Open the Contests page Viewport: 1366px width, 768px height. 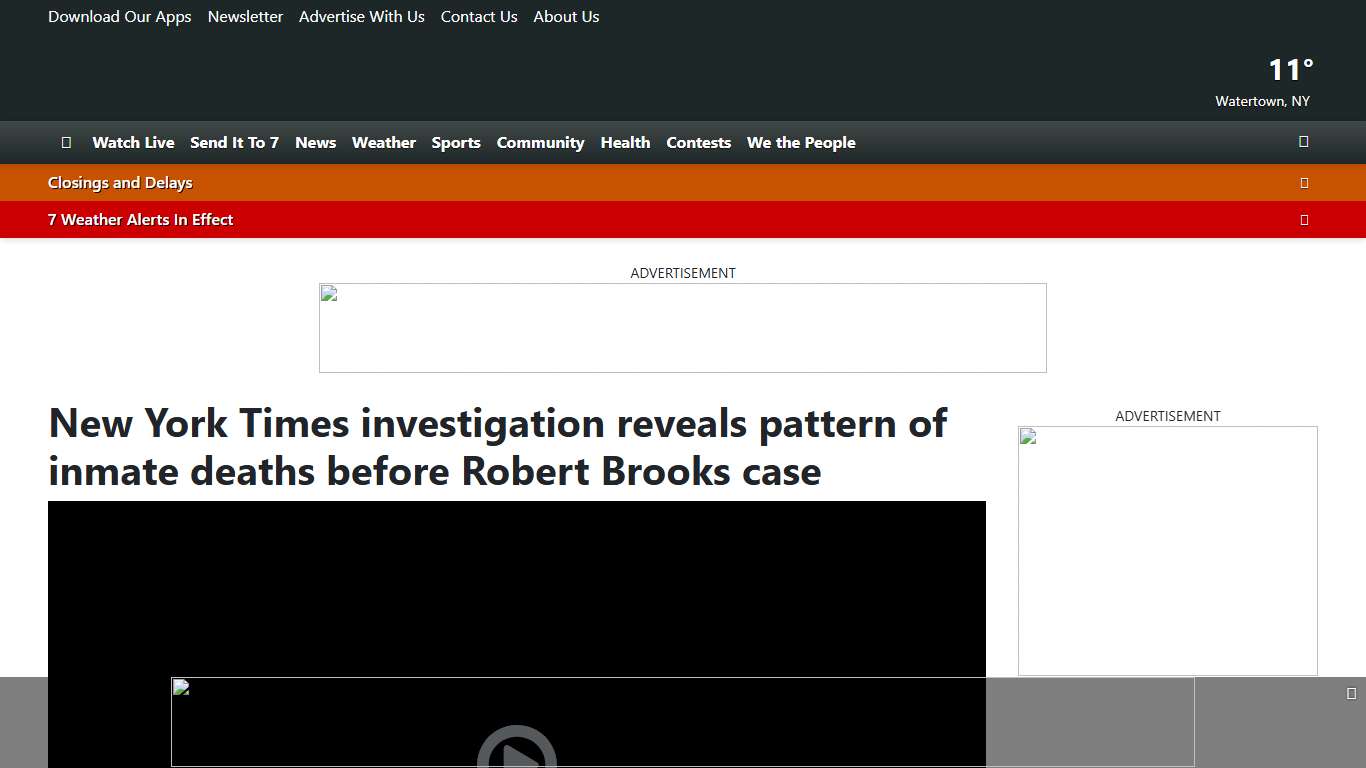(x=698, y=142)
